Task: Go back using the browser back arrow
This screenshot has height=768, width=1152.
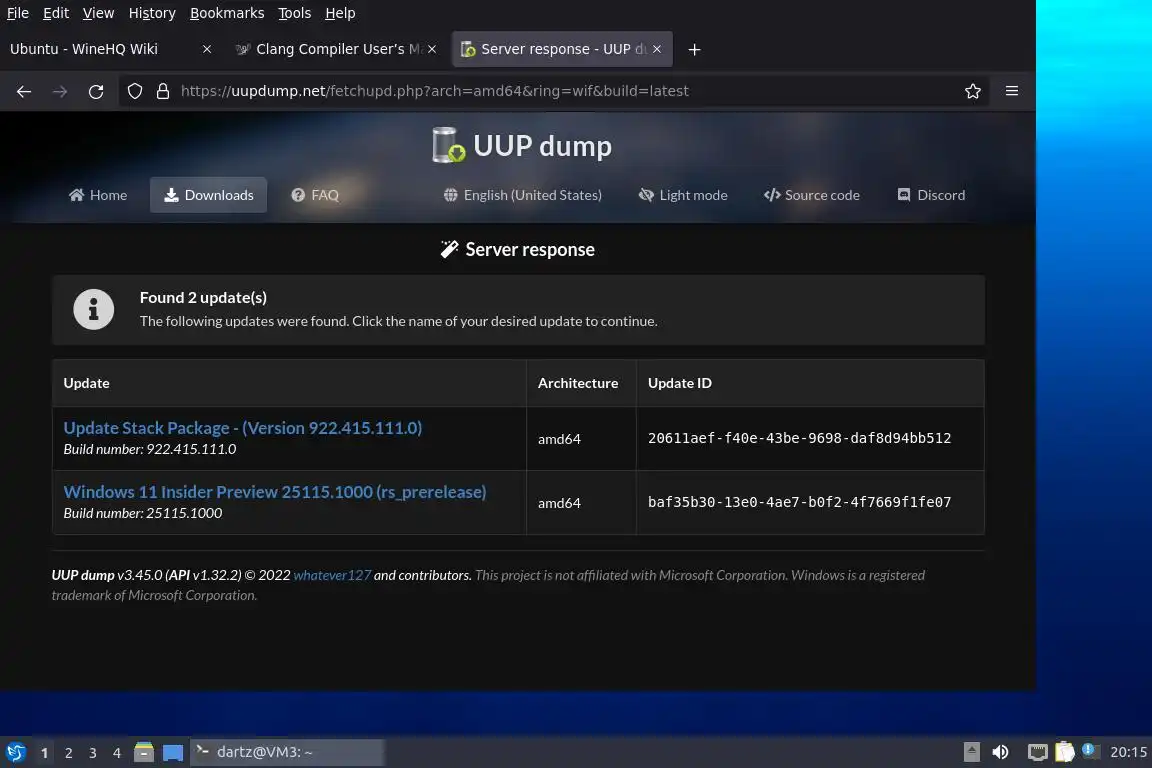Action: click(24, 91)
